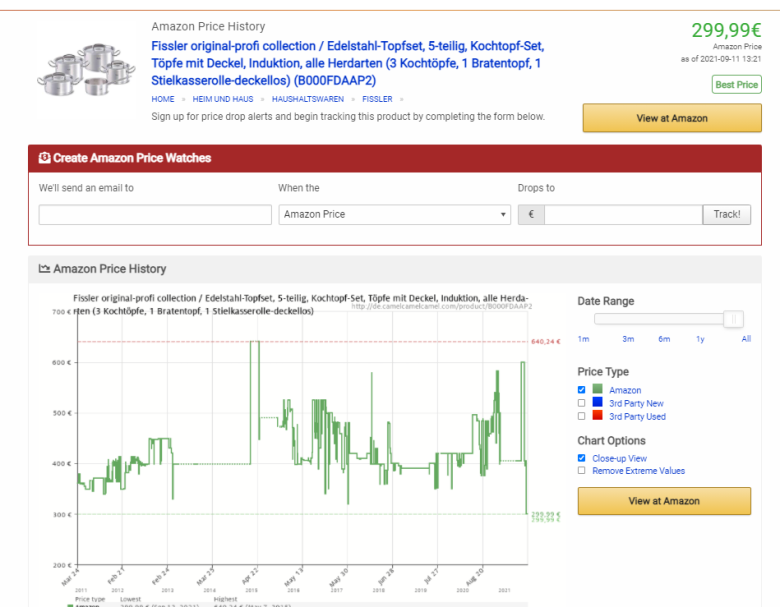Click the euro currency symbol box
This screenshot has width=780, height=607.
tap(531, 214)
